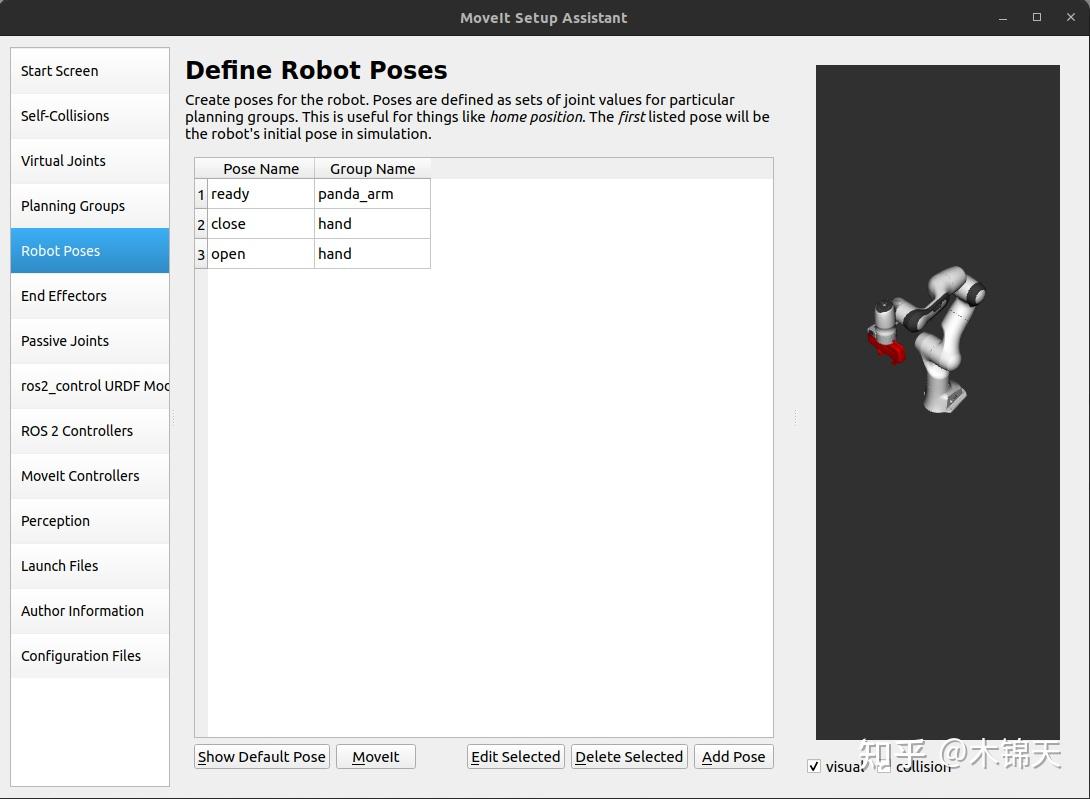1090x799 pixels.
Task: Click the Delete Selected button
Action: (628, 756)
